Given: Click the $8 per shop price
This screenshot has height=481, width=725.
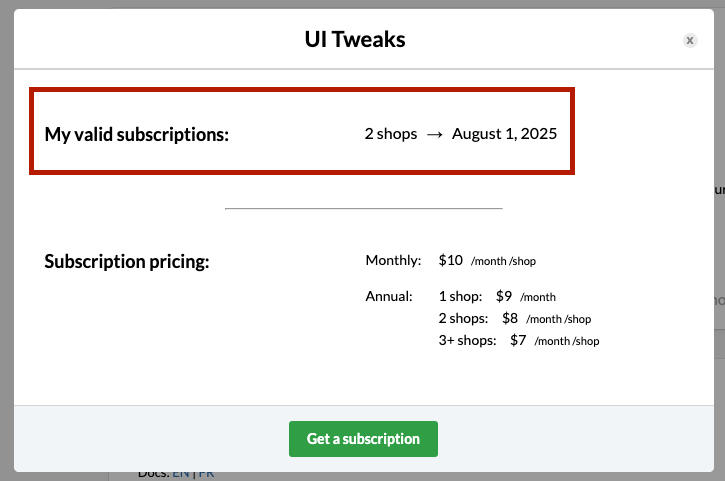Looking at the screenshot, I should [510, 318].
